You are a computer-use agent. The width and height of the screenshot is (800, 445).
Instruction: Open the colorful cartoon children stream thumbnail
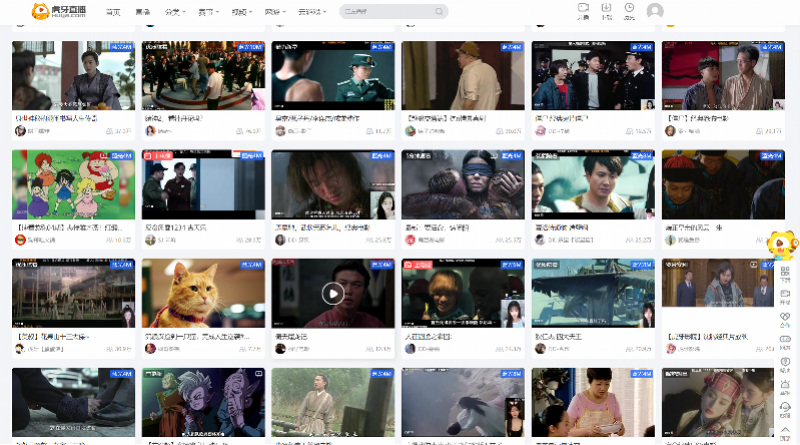73,184
